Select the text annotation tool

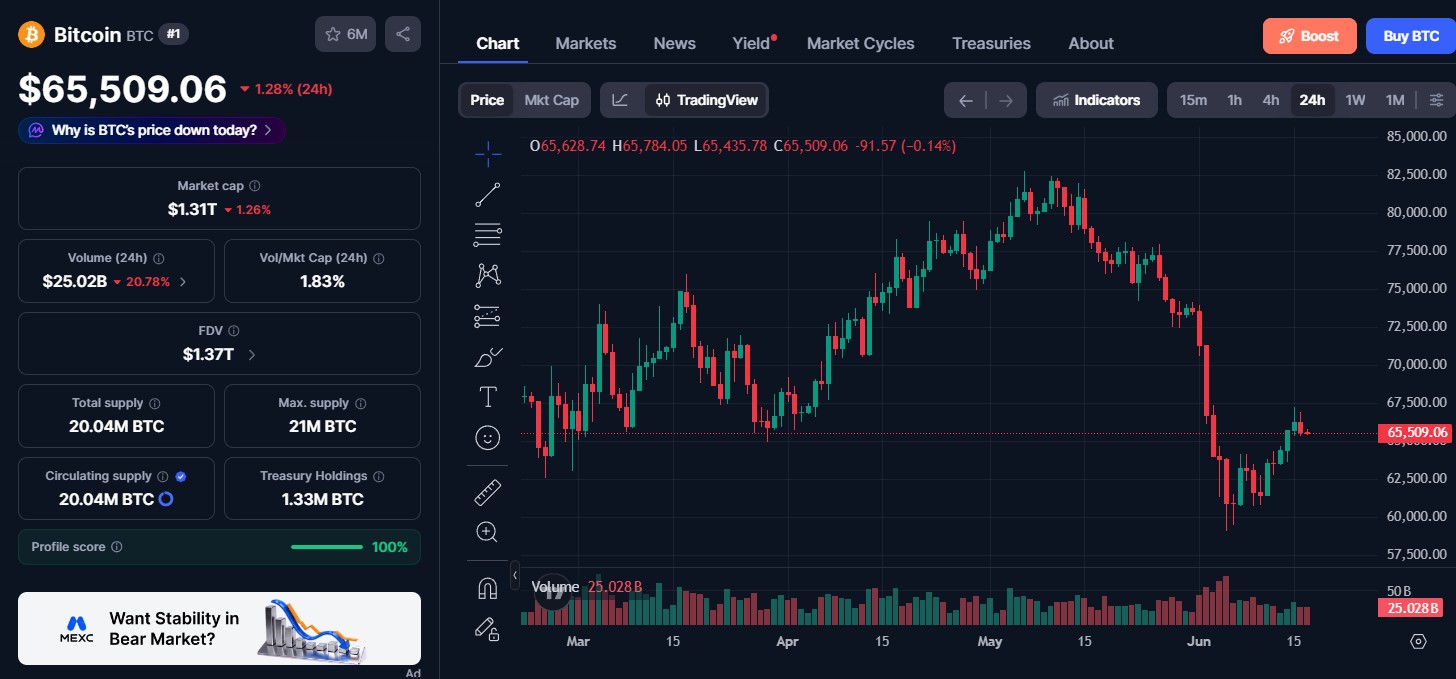tap(488, 397)
